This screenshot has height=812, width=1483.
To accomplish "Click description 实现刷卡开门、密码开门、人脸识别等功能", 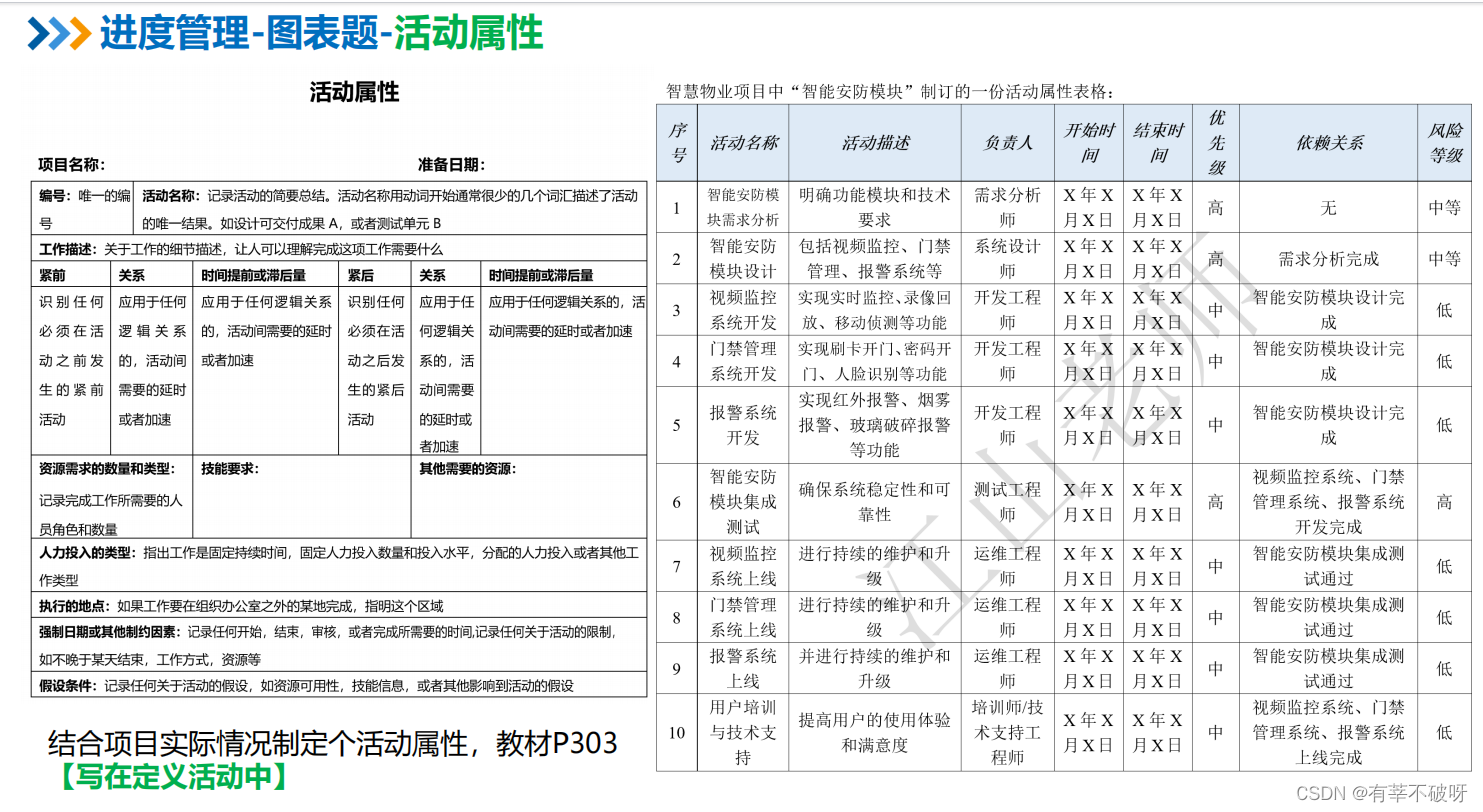I will tap(875, 361).
